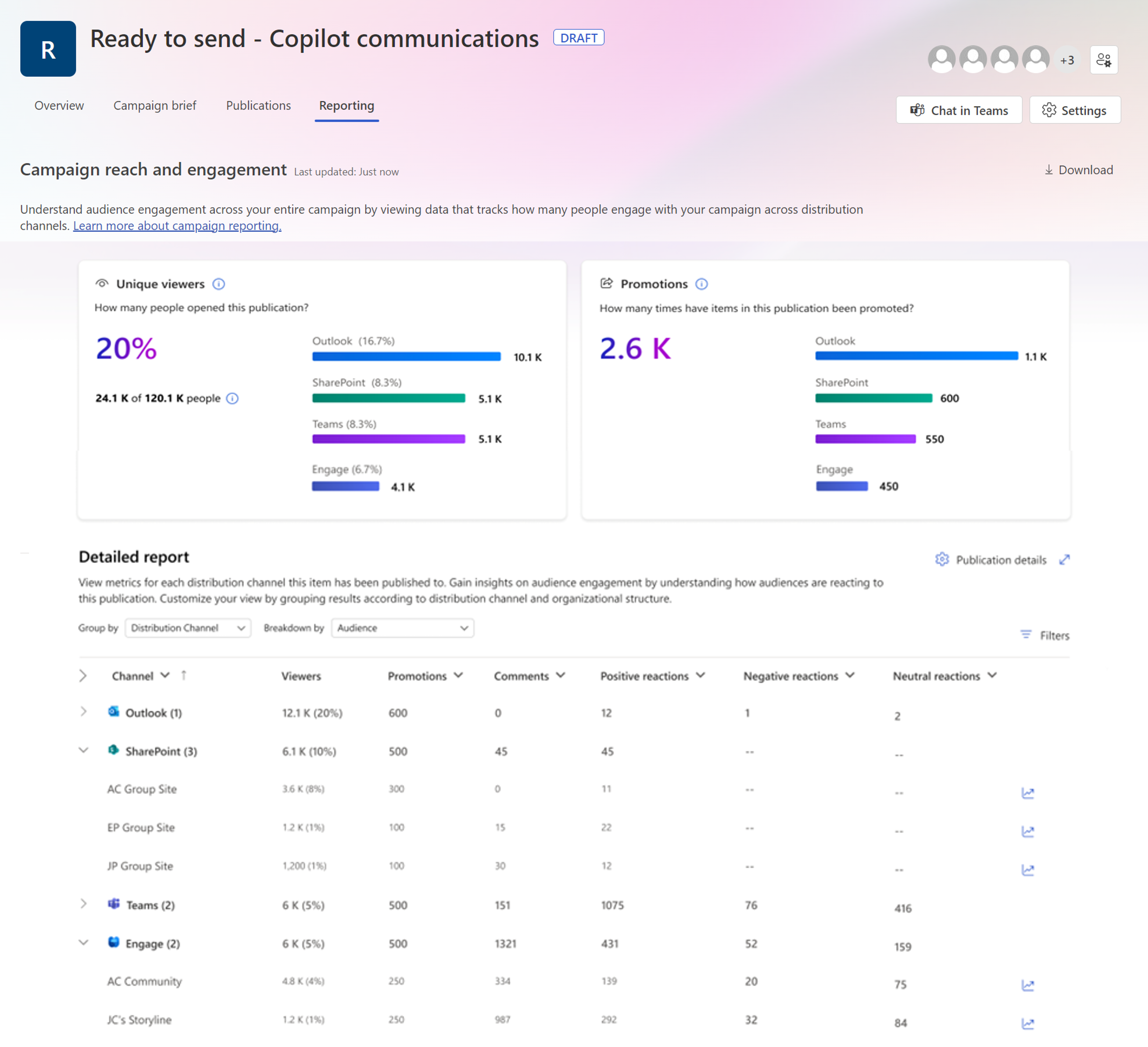Click the Outlook unique viewers blue bar
The width and height of the screenshot is (1148, 1047).
click(x=406, y=357)
